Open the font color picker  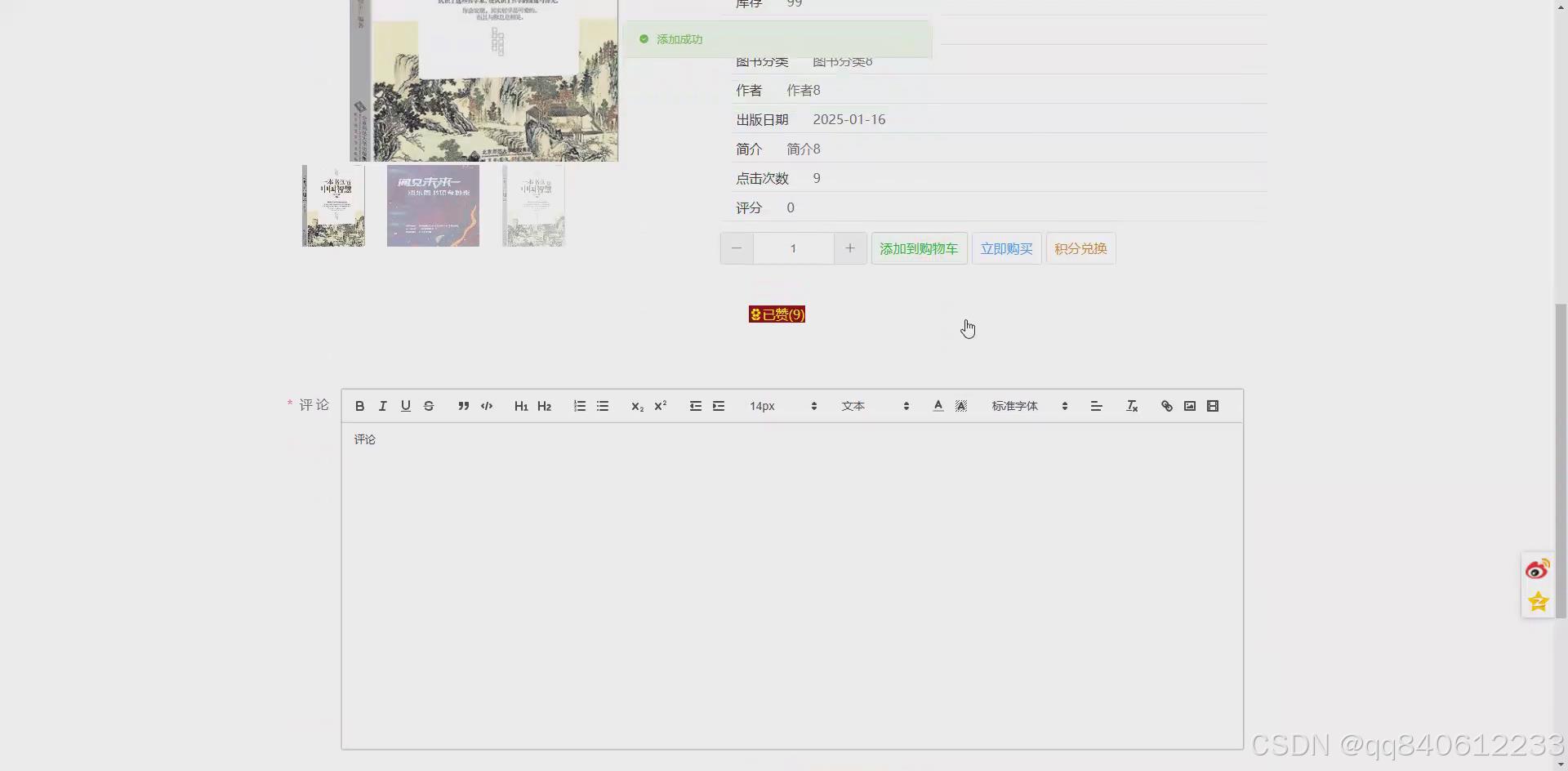[938, 406]
